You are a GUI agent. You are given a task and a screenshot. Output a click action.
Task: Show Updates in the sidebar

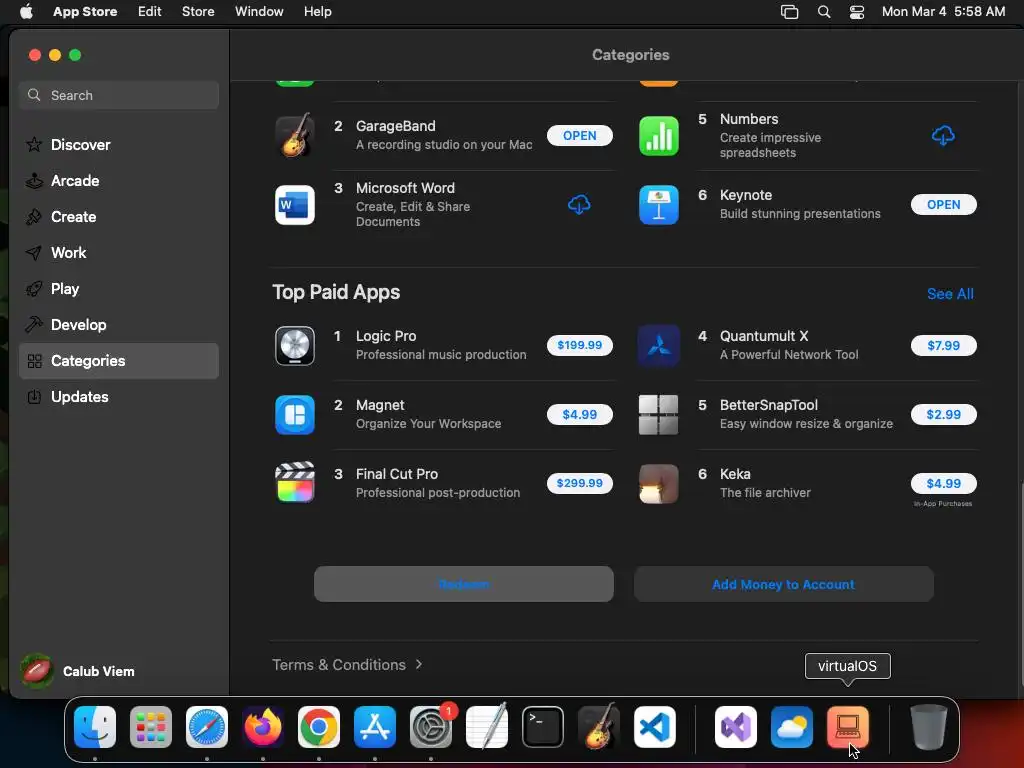tap(119, 396)
